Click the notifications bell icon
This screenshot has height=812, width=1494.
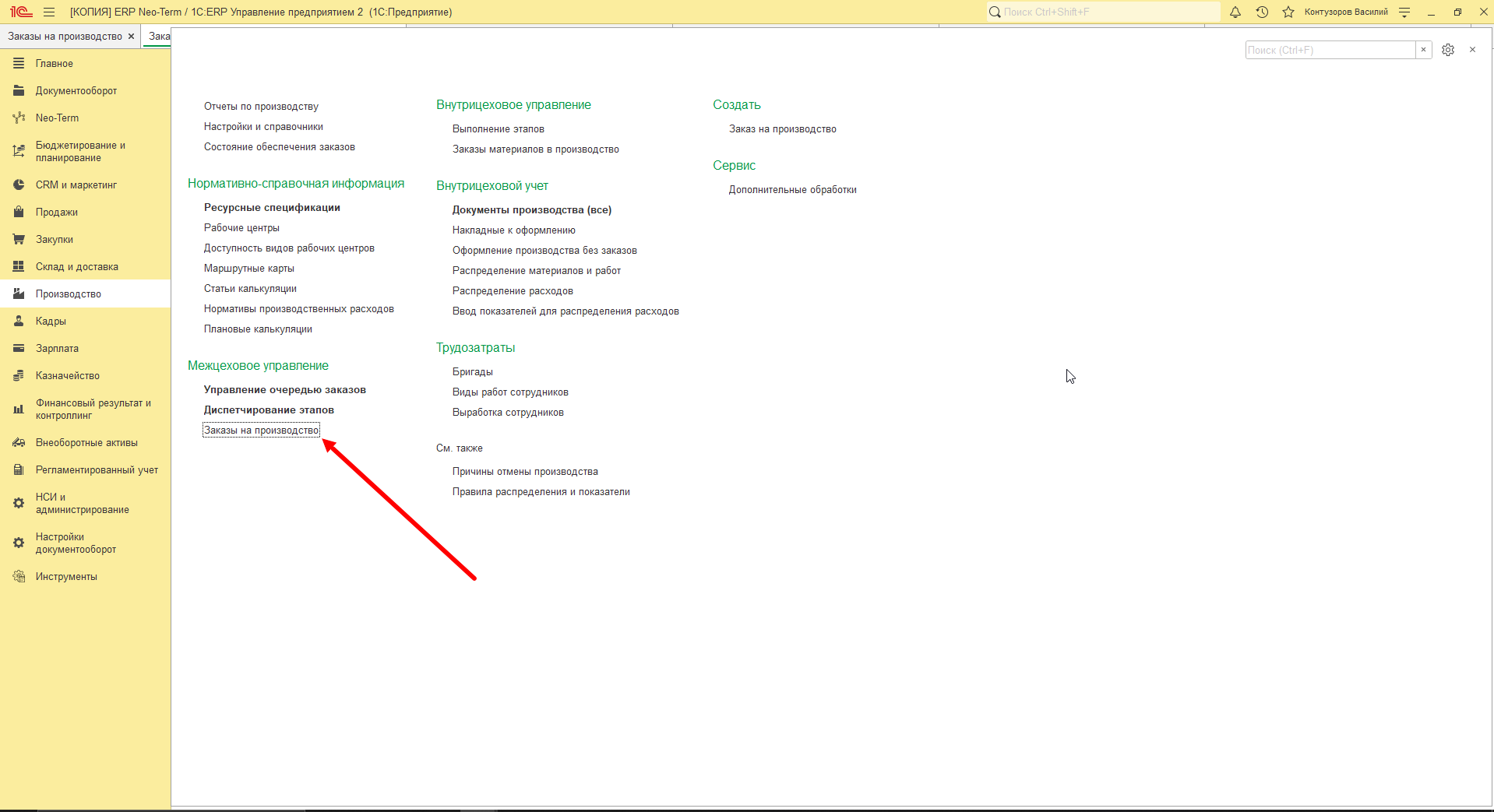(x=1235, y=12)
